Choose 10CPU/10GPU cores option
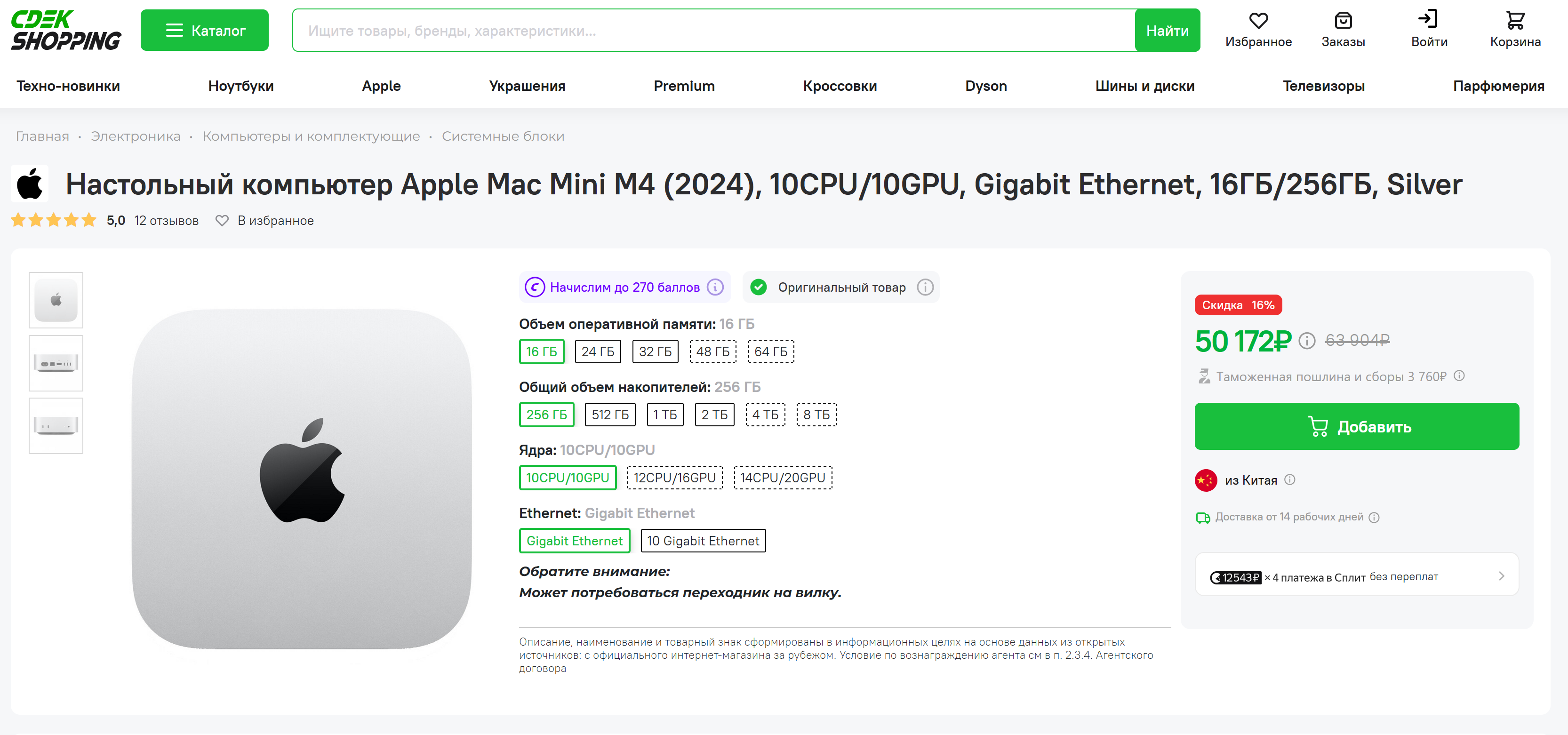Screen dimensions: 1568x735 click(568, 478)
